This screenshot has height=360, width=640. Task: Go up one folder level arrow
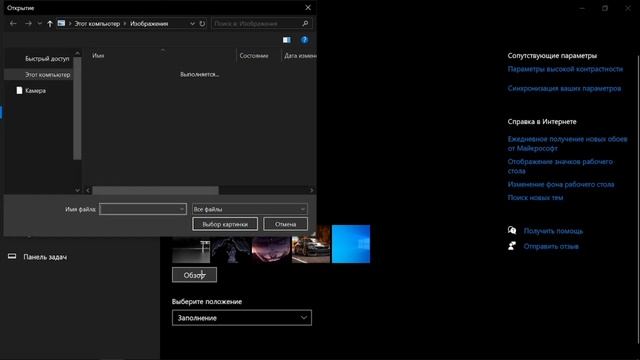tap(50, 24)
